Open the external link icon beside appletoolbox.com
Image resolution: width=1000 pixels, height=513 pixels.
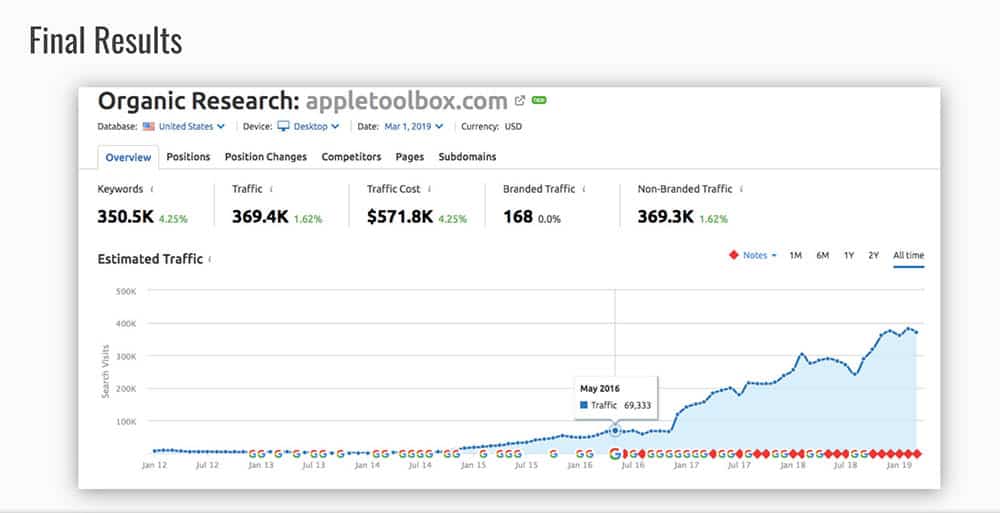pyautogui.click(x=520, y=101)
